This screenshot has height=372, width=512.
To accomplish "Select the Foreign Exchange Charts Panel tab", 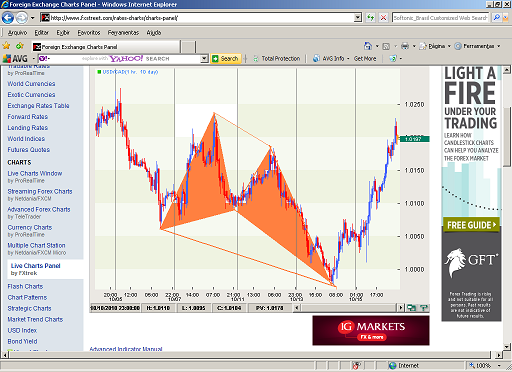I will pos(106,47).
